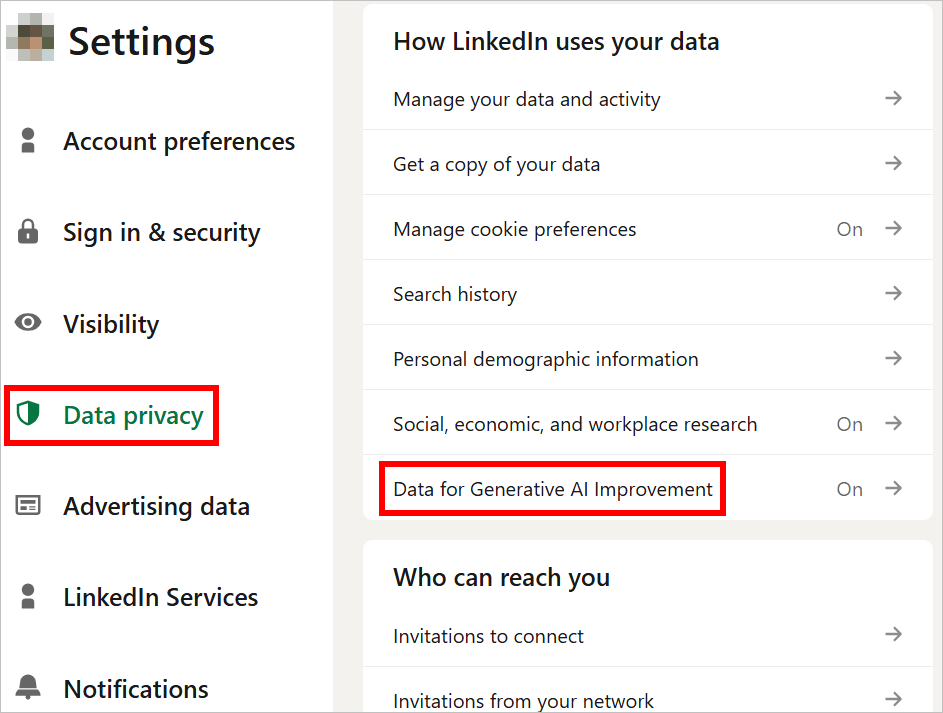
Task: Click the lock icon beside Sign in & security
Action: coord(28,232)
